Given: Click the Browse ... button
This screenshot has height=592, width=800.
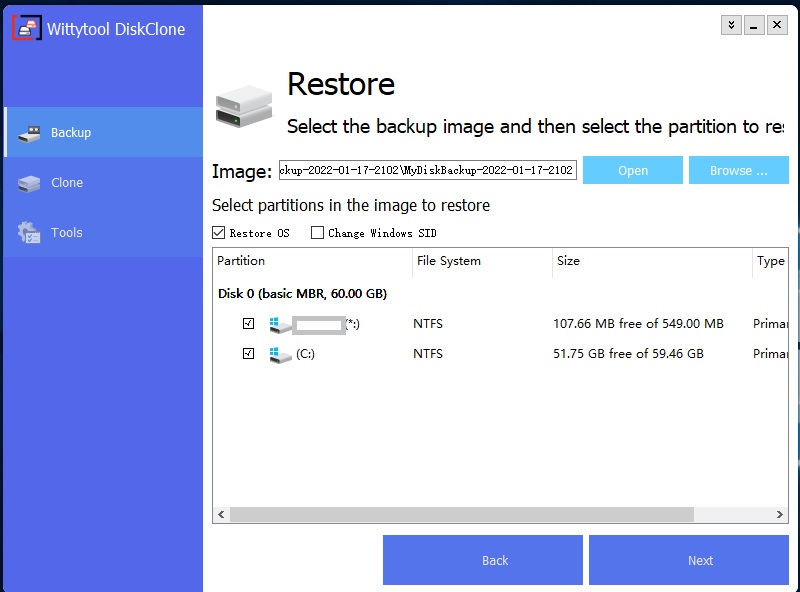Looking at the screenshot, I should 739,170.
